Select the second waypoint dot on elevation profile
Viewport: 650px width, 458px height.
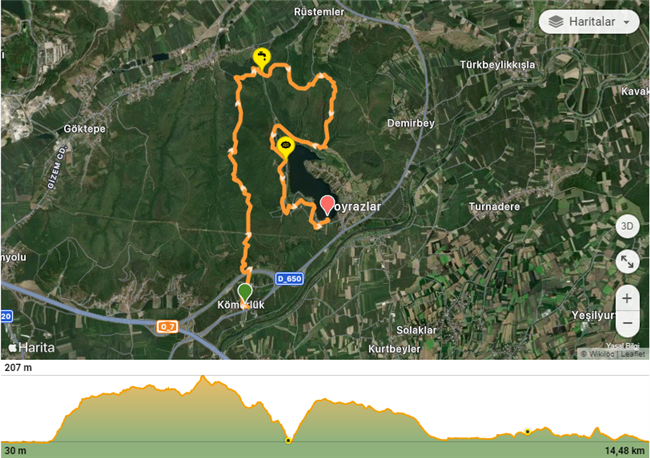coord(527,432)
